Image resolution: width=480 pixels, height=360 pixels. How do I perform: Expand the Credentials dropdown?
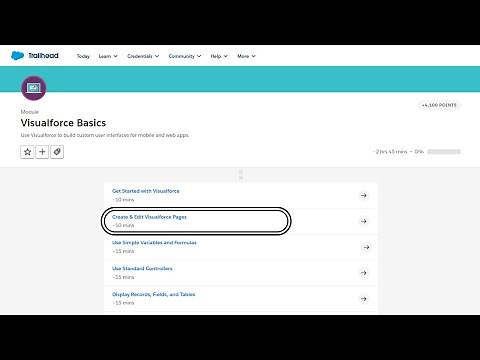click(x=143, y=56)
